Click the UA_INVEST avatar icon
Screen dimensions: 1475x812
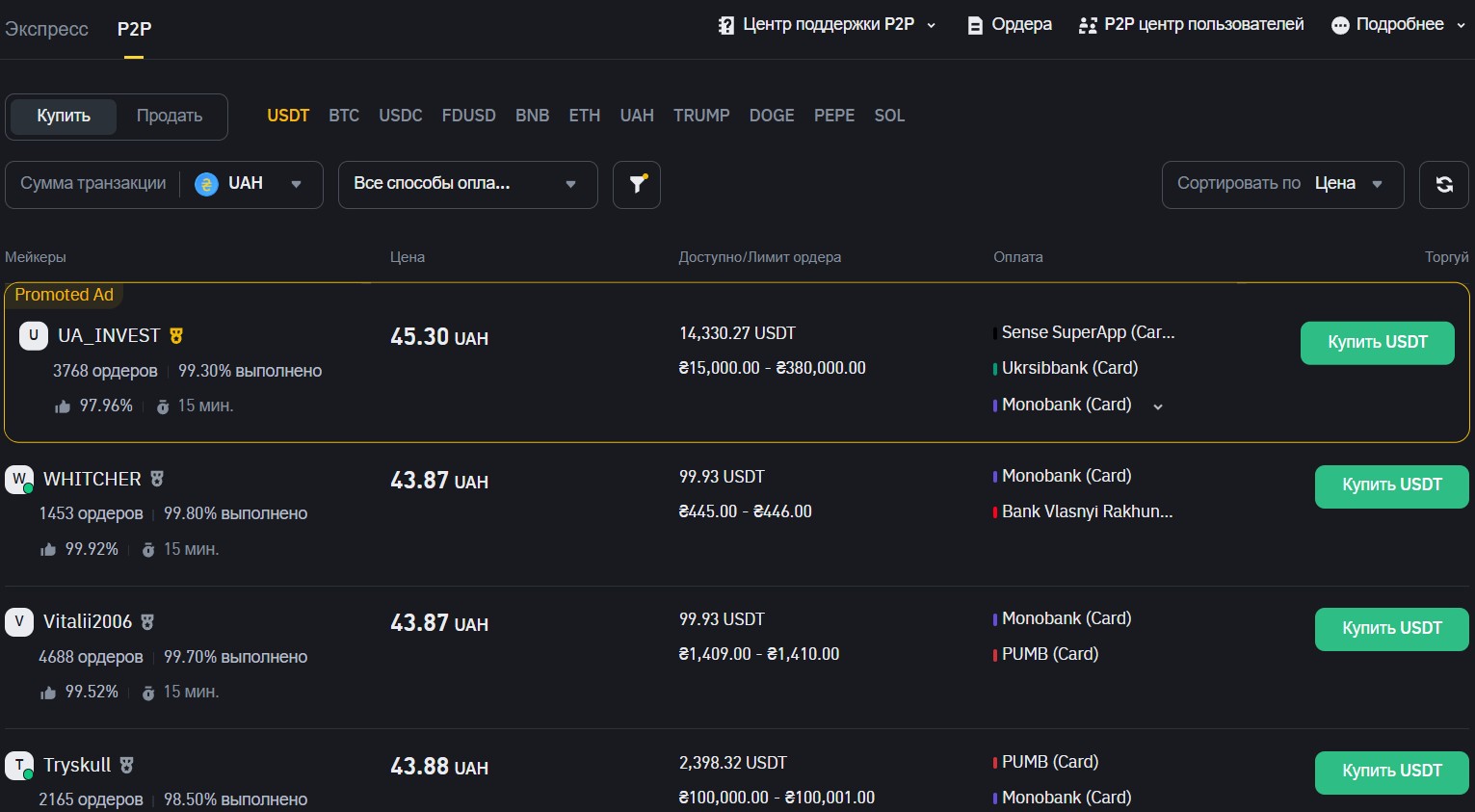[x=34, y=335]
